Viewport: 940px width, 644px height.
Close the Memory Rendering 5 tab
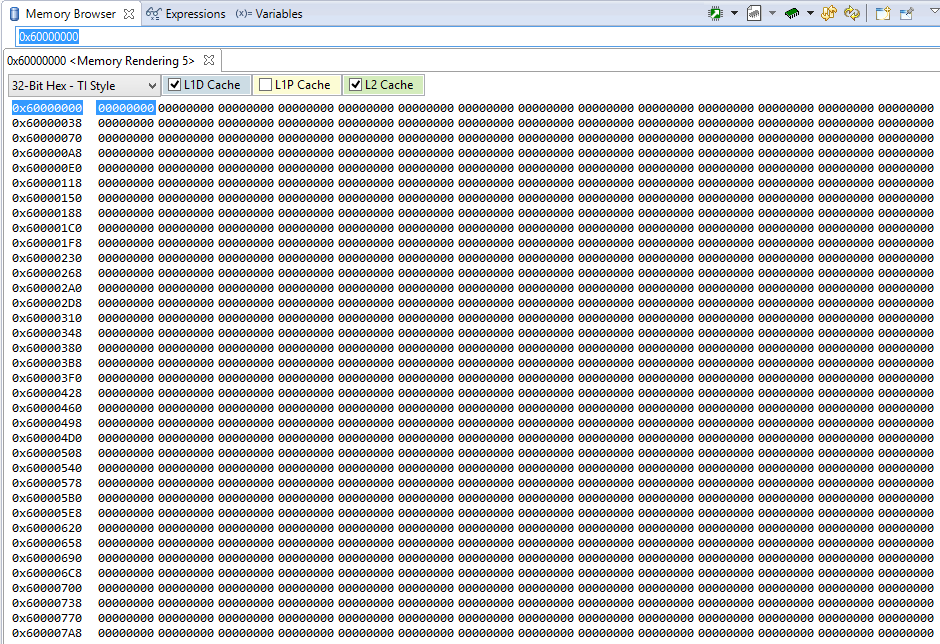tap(208, 59)
